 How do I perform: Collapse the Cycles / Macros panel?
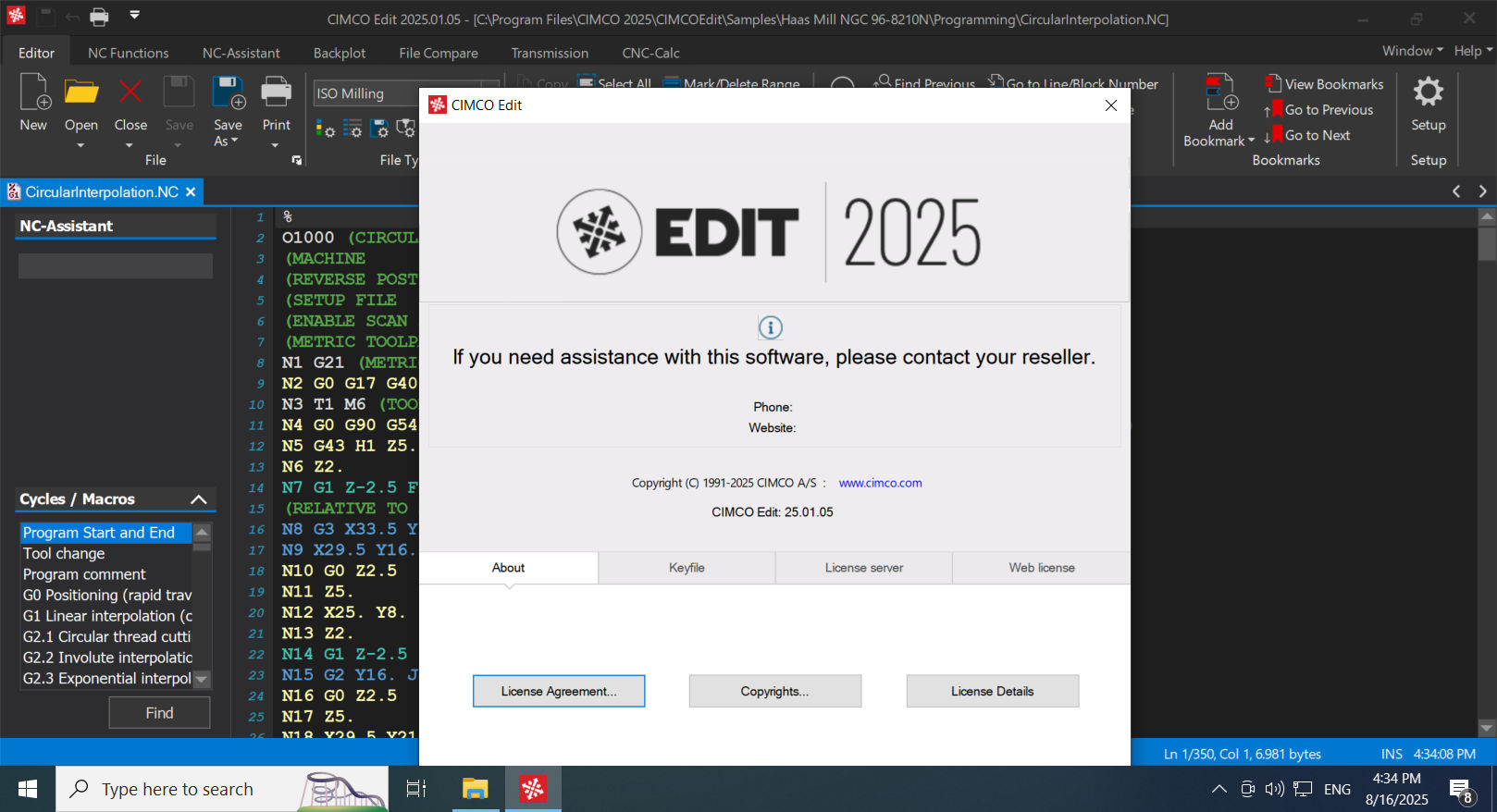point(198,499)
